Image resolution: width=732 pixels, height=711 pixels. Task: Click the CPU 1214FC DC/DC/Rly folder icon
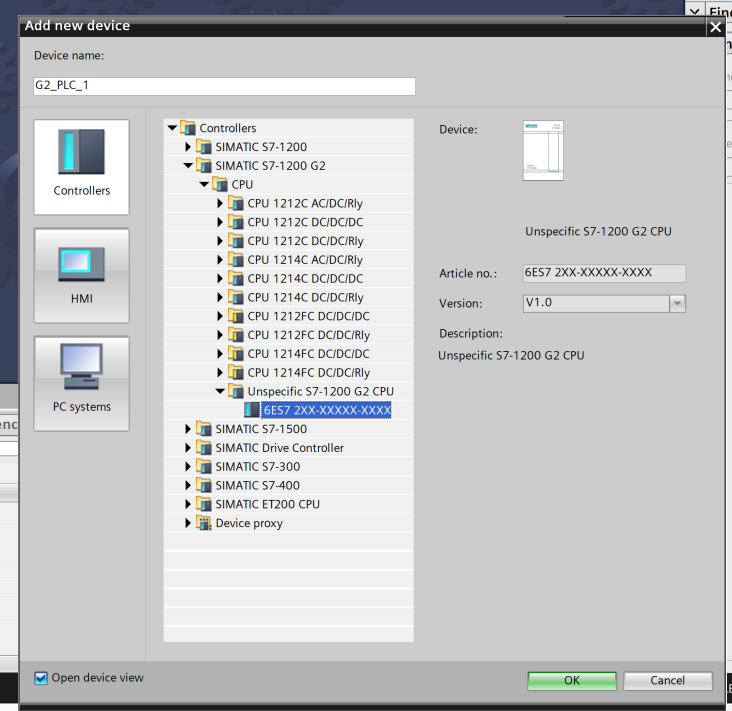[x=236, y=373]
